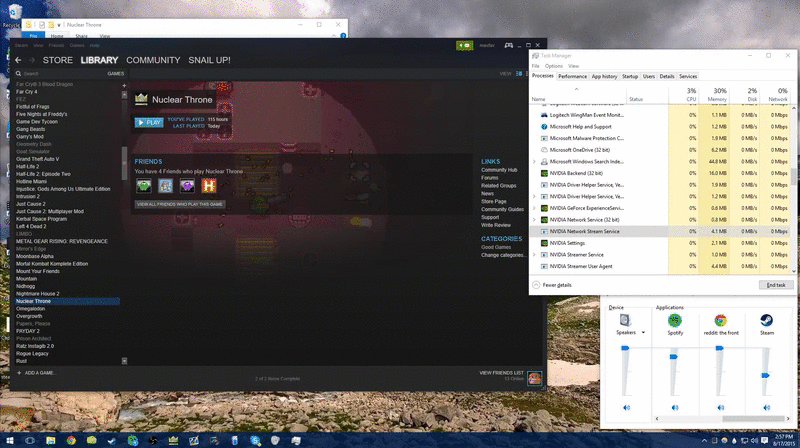
Task: Click the Steam taskbar icon
Action: (x=112, y=440)
